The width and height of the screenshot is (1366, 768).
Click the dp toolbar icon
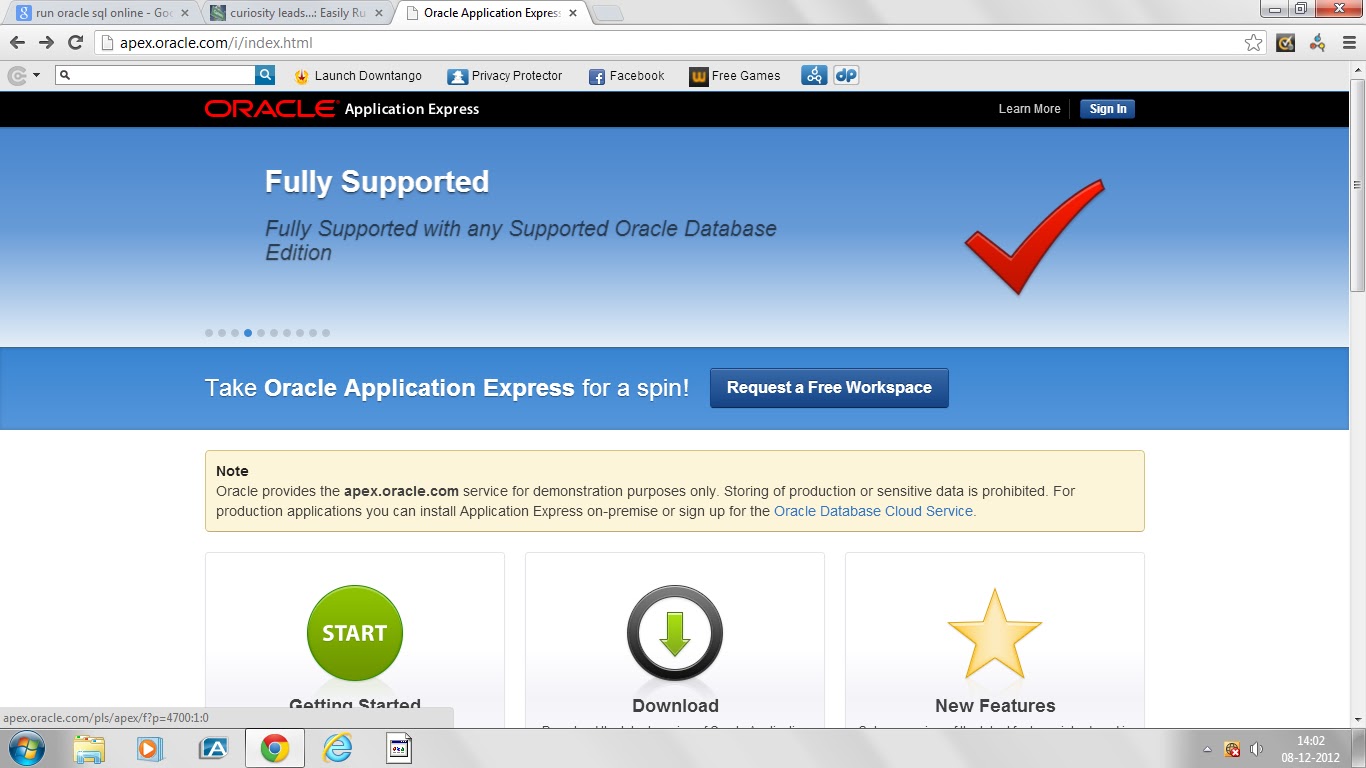pos(846,75)
